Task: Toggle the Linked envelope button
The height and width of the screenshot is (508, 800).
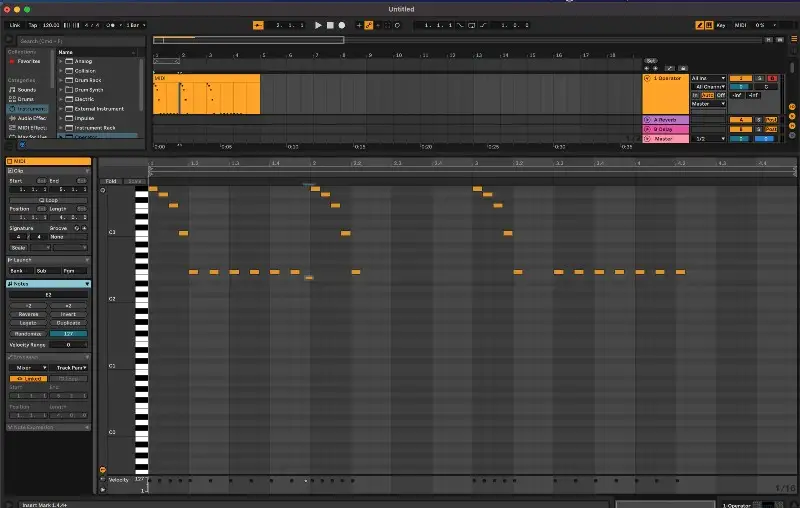Action: tap(29, 379)
